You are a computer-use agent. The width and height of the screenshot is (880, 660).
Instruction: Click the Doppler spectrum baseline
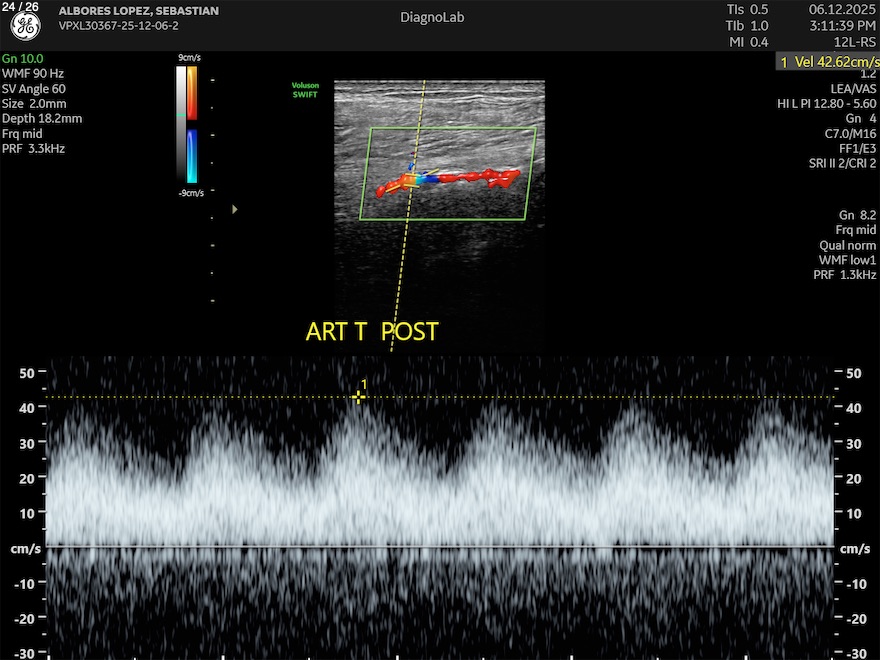click(440, 545)
